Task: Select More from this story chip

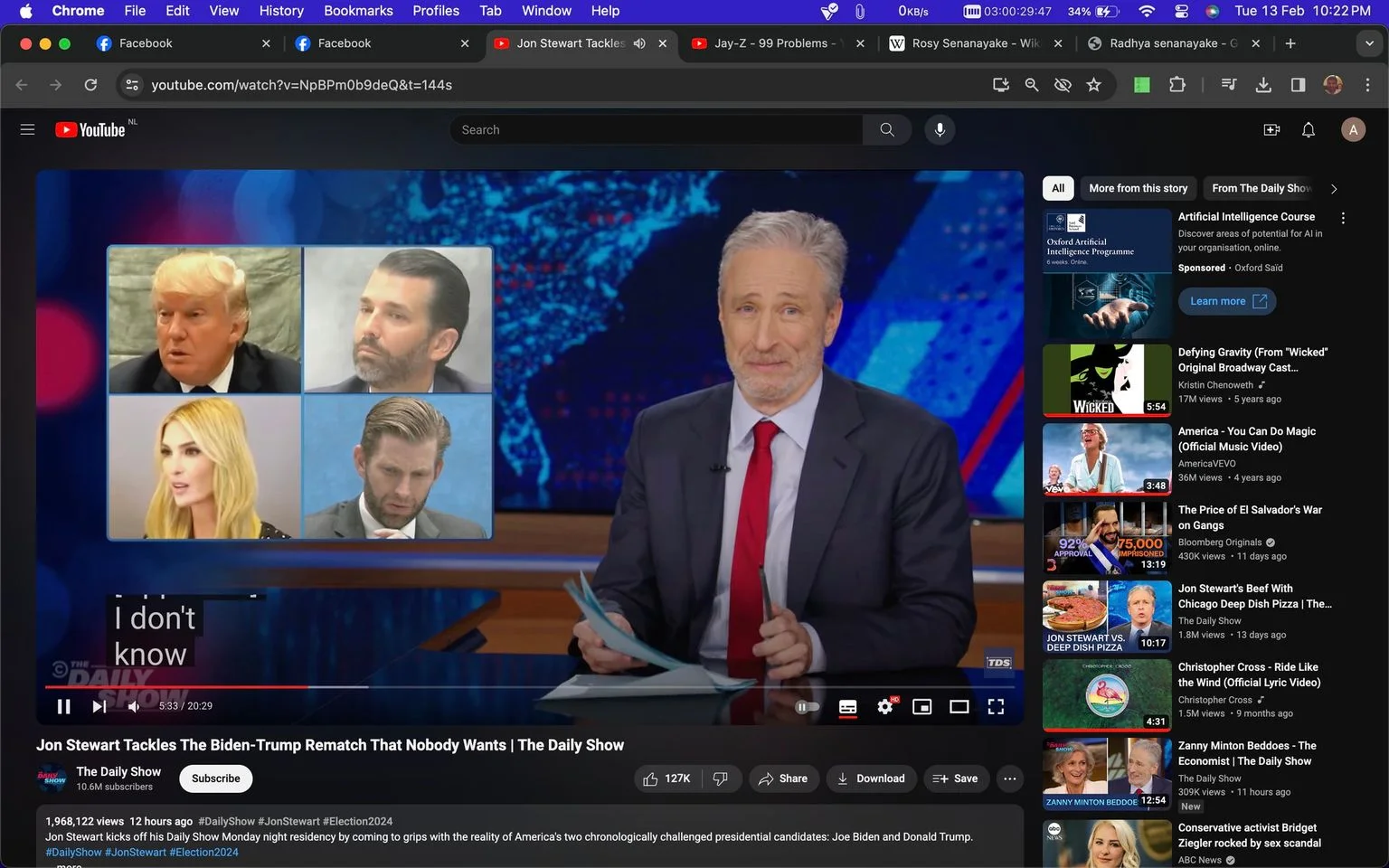Action: (1138, 188)
